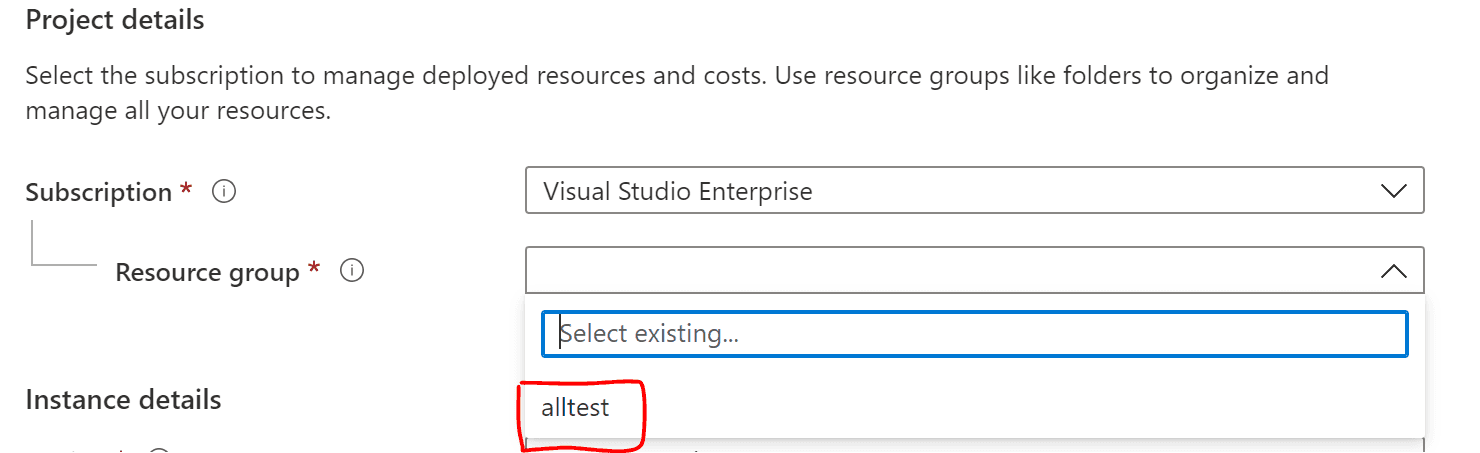Click the partially visible info icon below Instance details

(159, 450)
